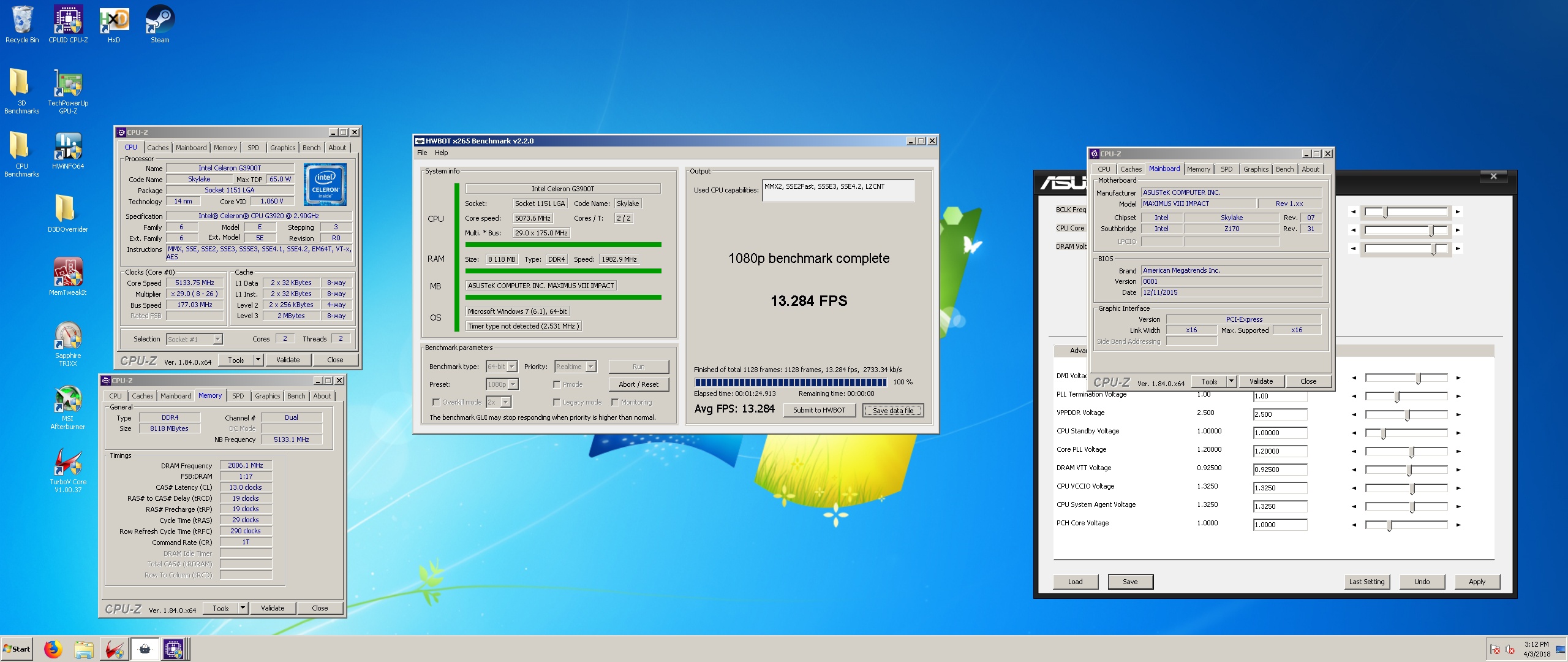The image size is (1568, 662).
Task: Open the D3DOverrider folder
Action: click(68, 213)
